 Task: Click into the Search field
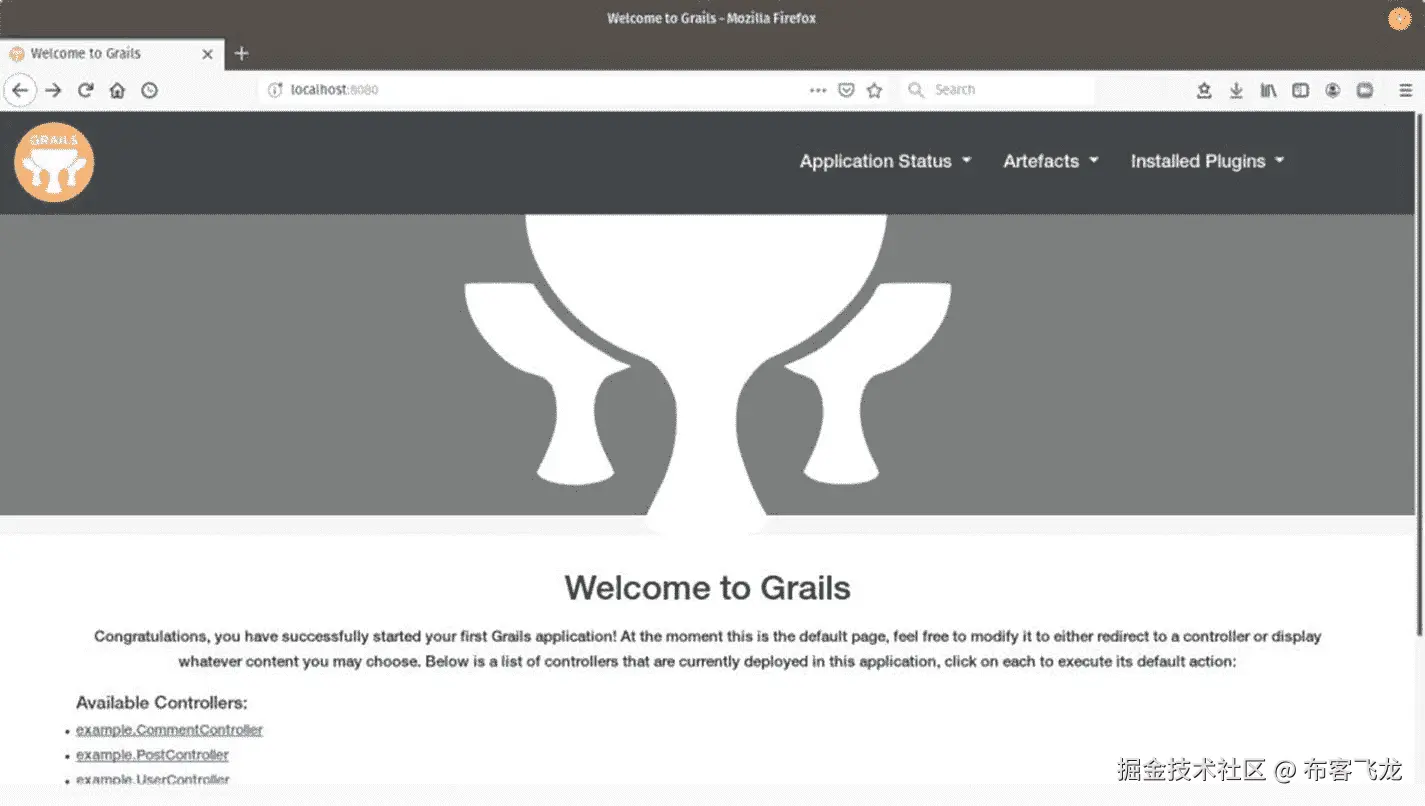pos(997,90)
